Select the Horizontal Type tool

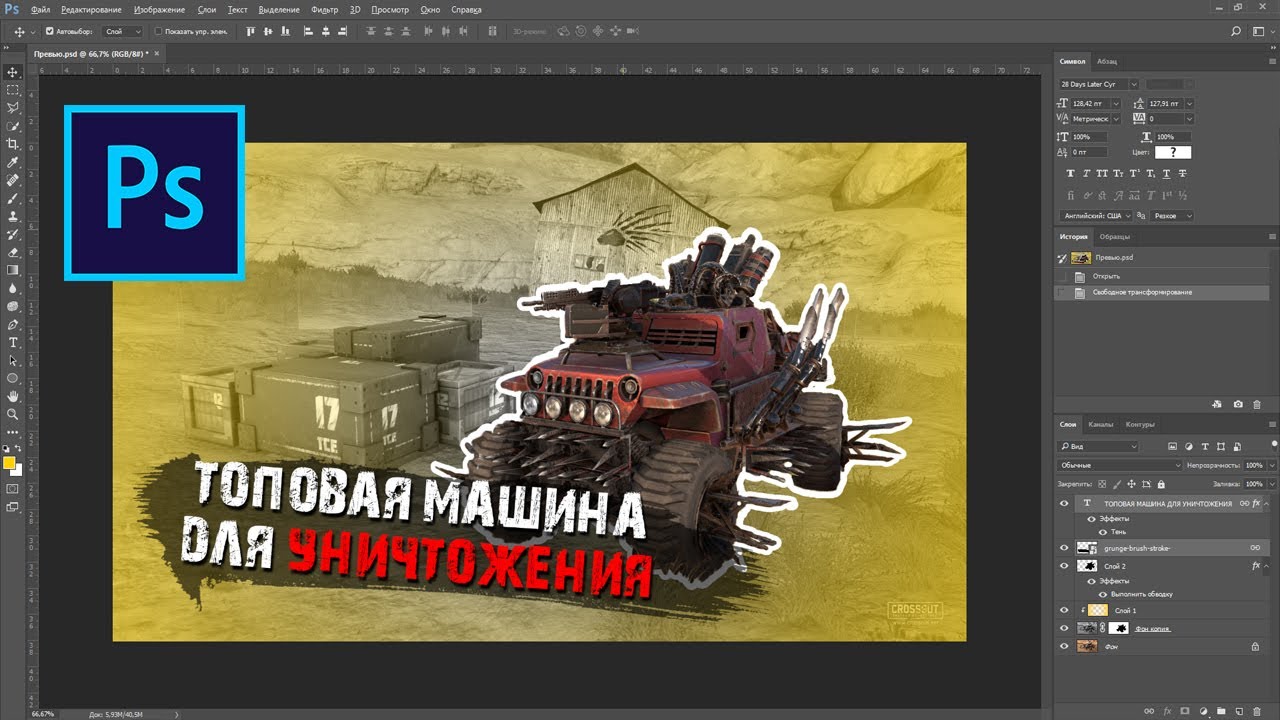click(13, 342)
